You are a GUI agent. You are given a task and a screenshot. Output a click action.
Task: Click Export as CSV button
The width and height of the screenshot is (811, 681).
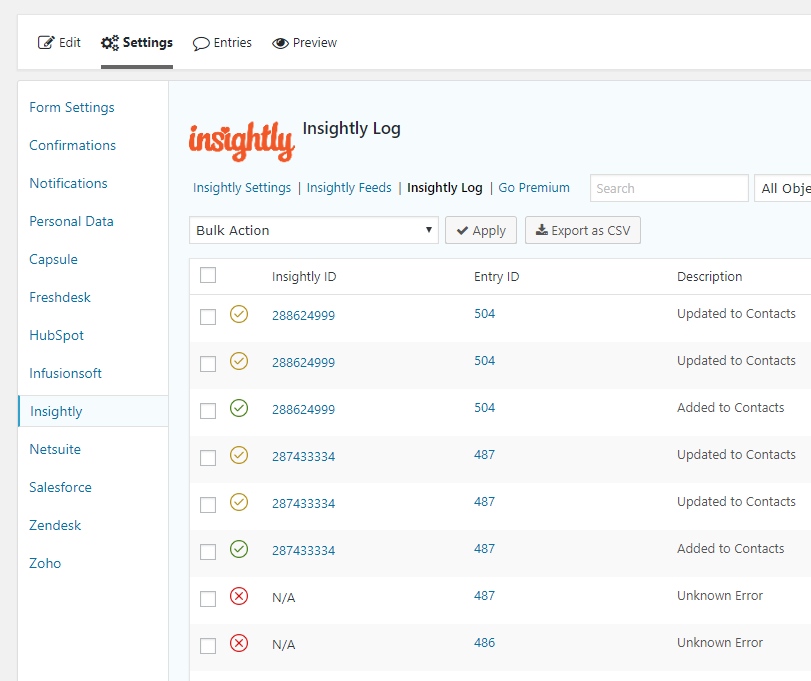(x=583, y=230)
